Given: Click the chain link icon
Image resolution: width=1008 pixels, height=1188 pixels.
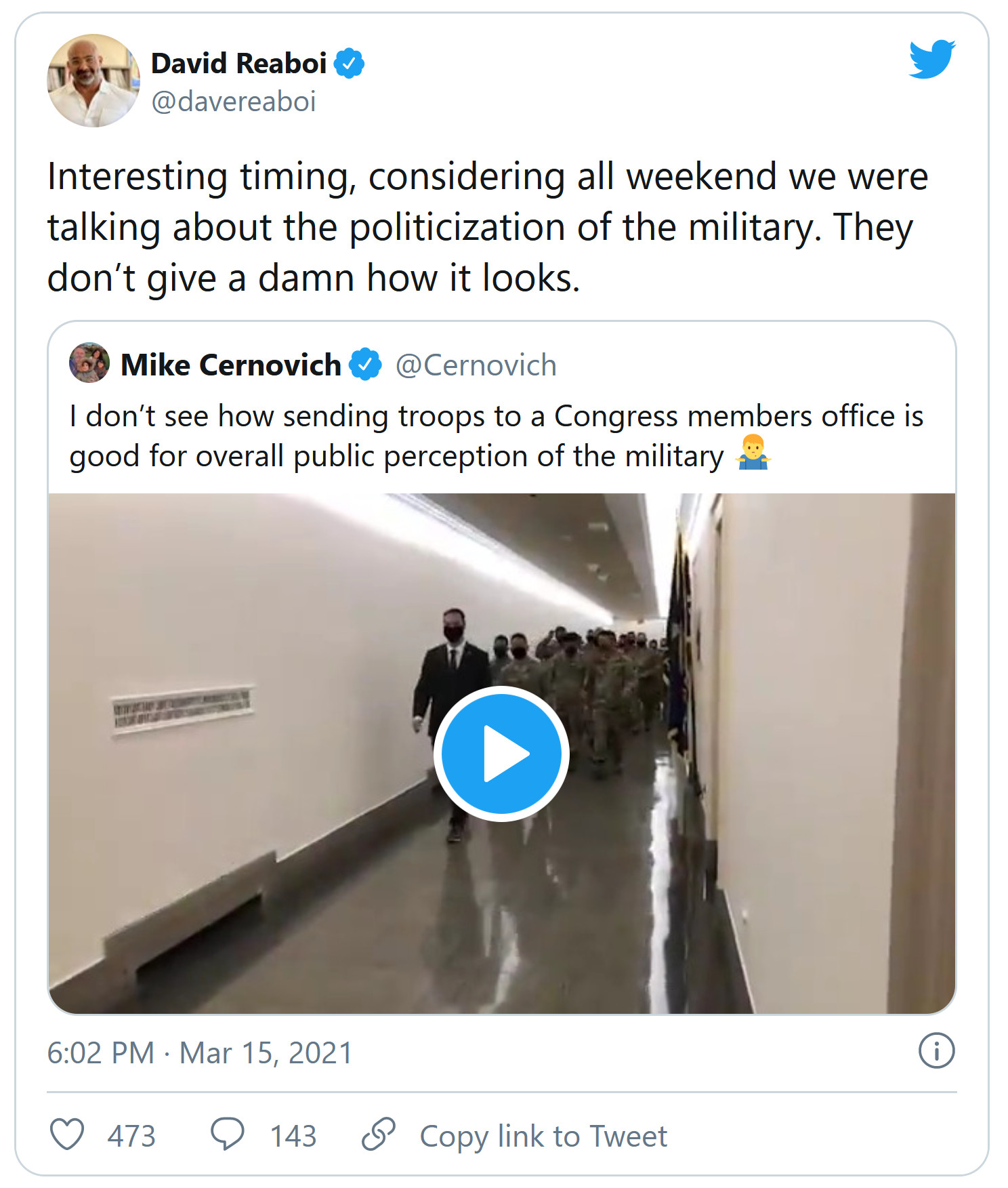Looking at the screenshot, I should pyautogui.click(x=378, y=1134).
